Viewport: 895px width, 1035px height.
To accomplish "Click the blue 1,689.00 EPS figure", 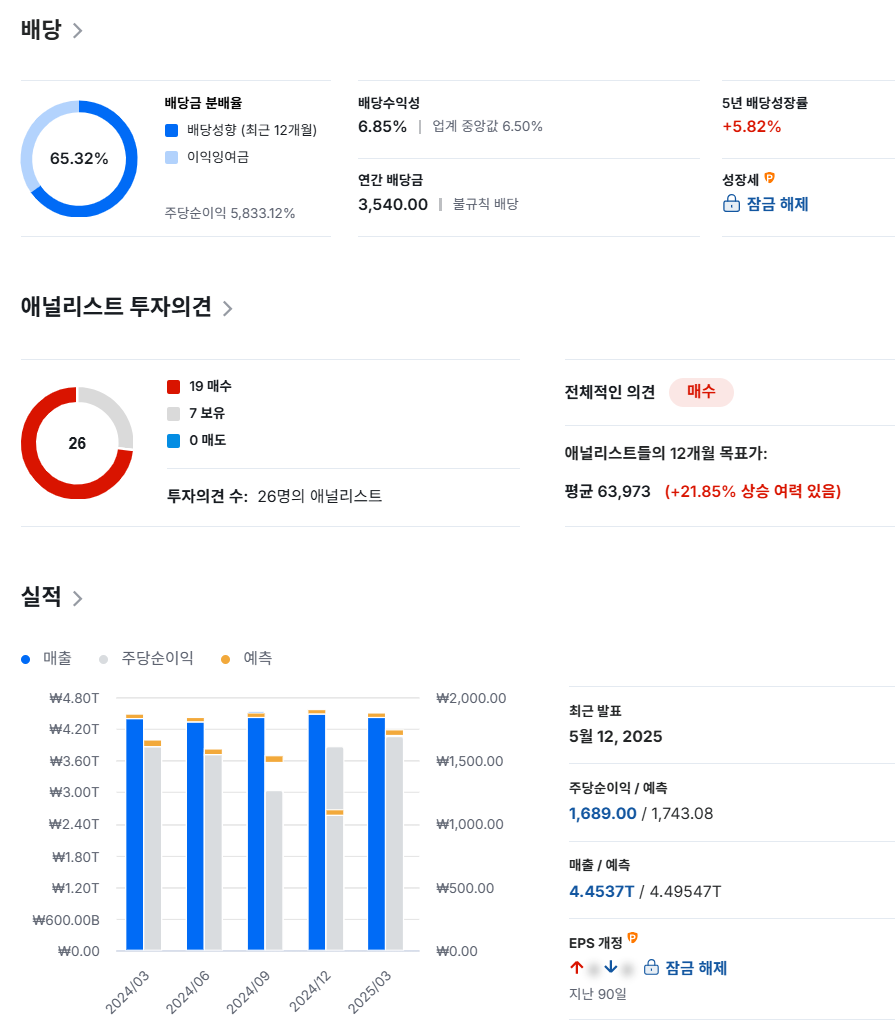I will 601,813.
